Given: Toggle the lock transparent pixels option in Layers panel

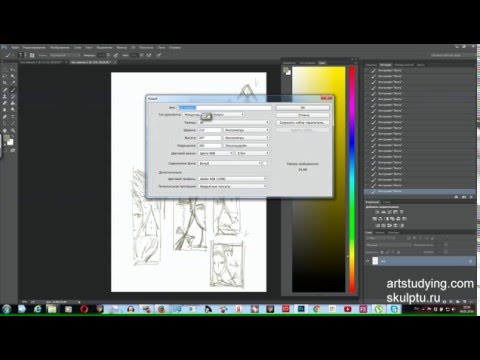Looking at the screenshot, I should [x=382, y=252].
